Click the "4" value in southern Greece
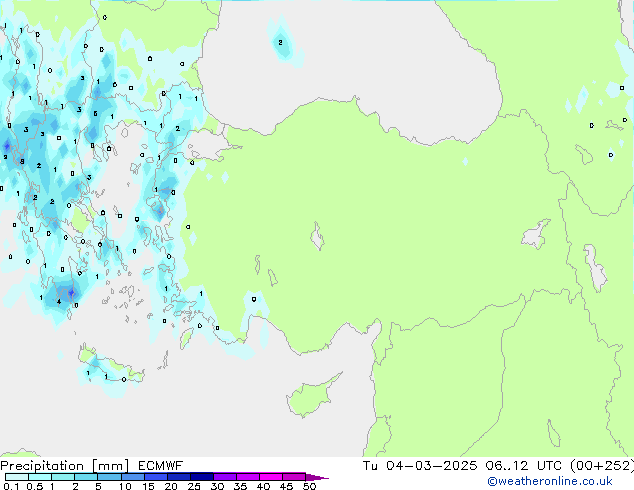Image resolution: width=634 pixels, height=490 pixels. 59,302
